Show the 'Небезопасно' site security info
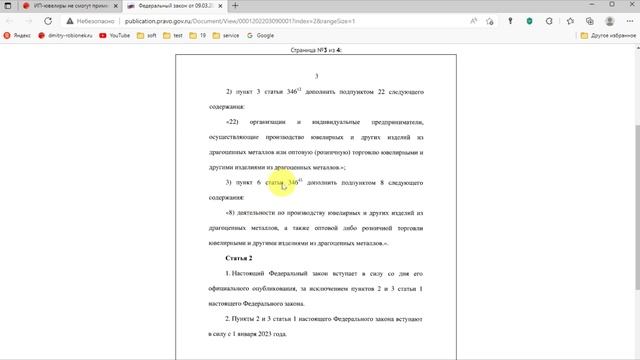This screenshot has height=360, width=640. (91, 21)
